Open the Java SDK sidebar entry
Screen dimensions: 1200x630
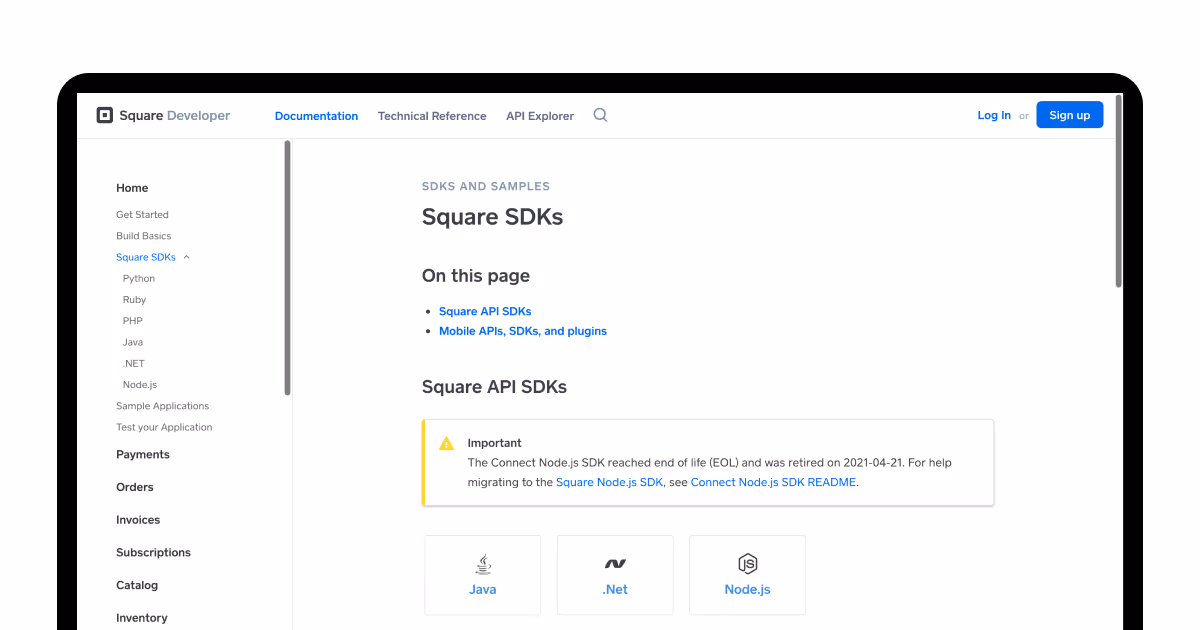(133, 342)
